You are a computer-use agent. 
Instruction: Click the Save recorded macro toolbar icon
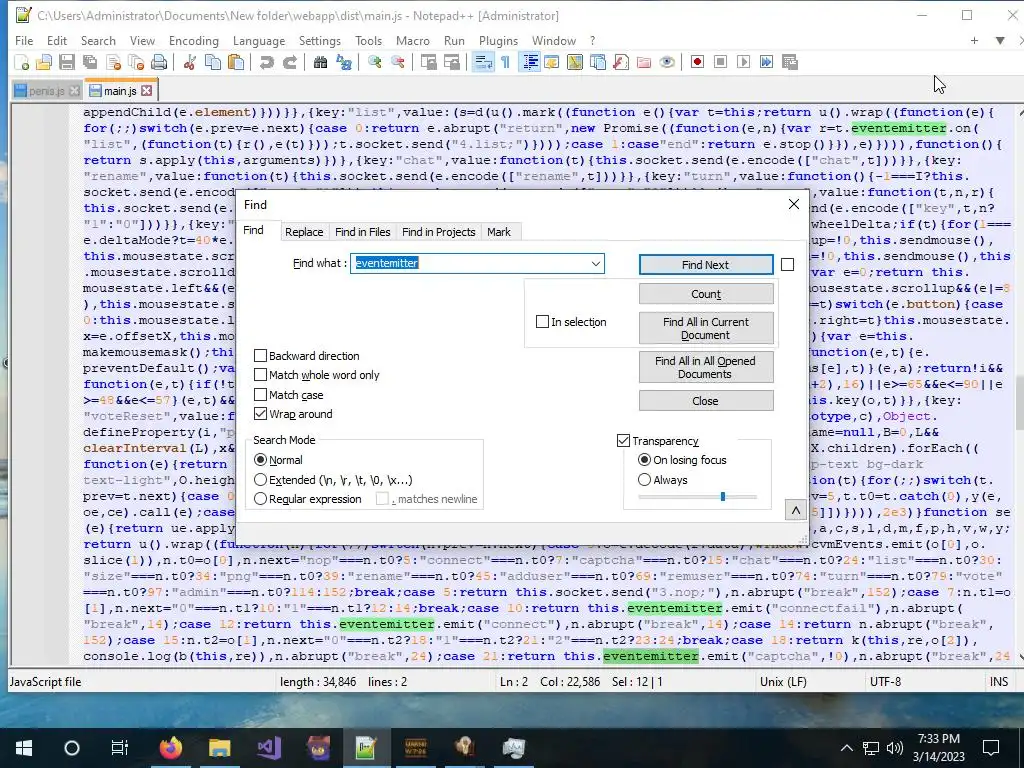(x=790, y=62)
